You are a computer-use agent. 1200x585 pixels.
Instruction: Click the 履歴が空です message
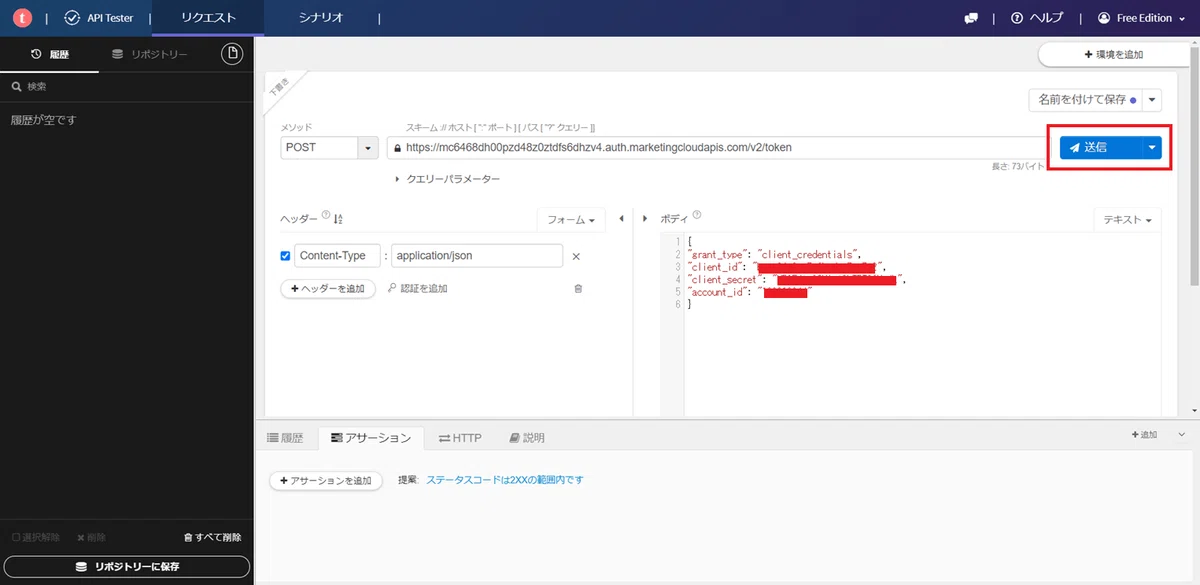click(x=43, y=120)
